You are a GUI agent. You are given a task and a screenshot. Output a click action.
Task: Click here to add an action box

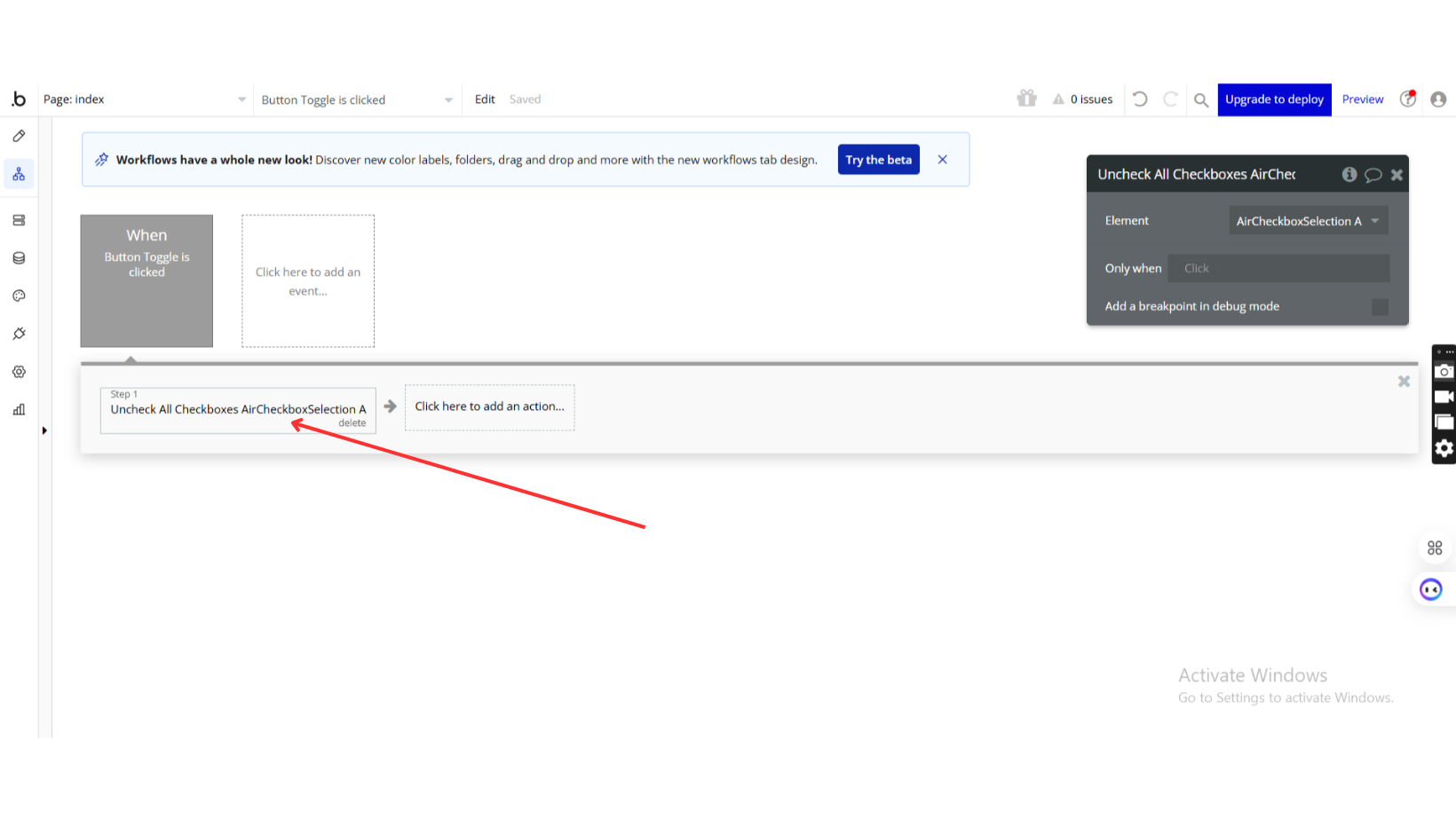click(489, 407)
